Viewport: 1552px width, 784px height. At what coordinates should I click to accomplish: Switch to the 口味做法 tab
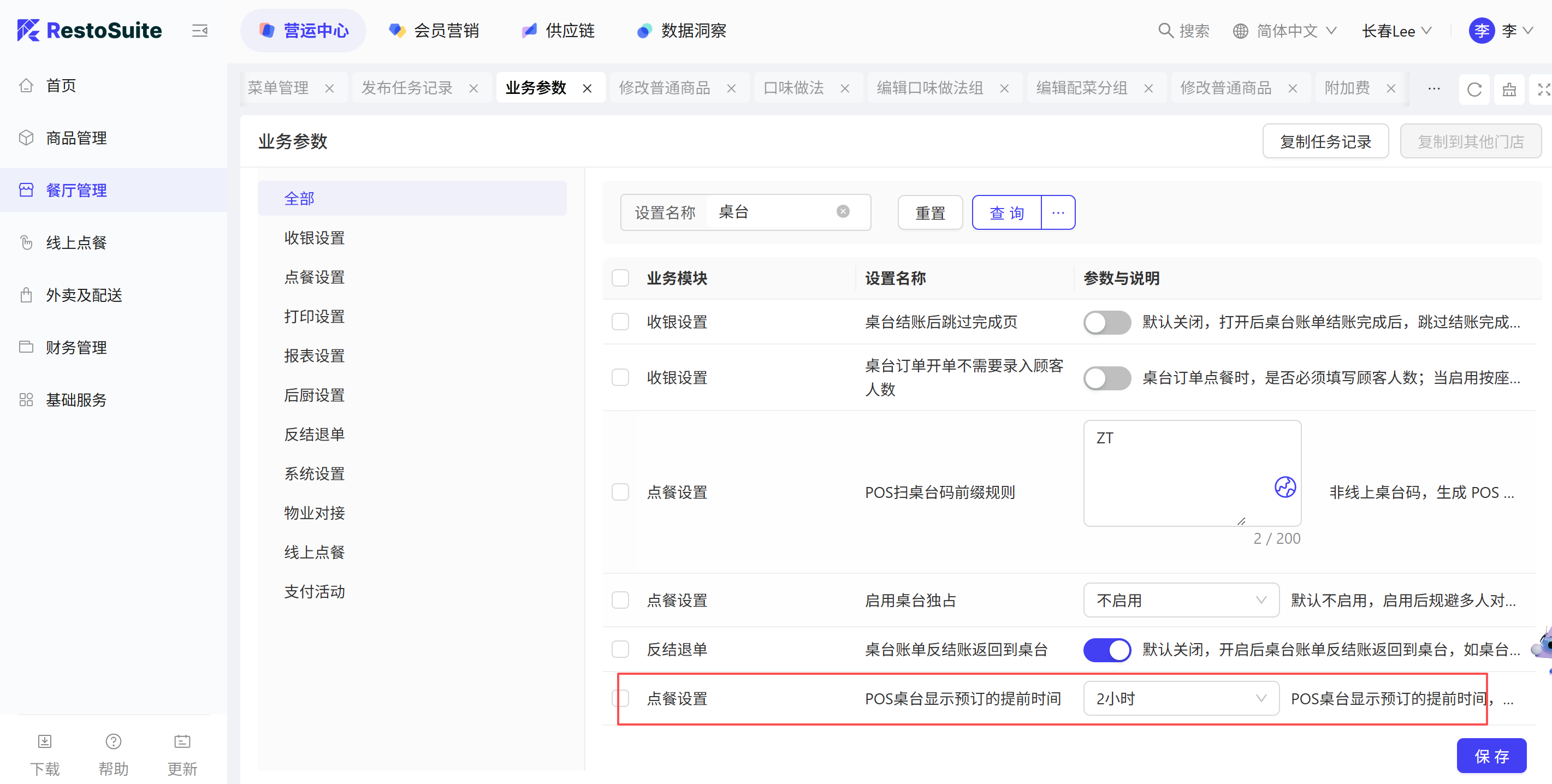tap(793, 88)
